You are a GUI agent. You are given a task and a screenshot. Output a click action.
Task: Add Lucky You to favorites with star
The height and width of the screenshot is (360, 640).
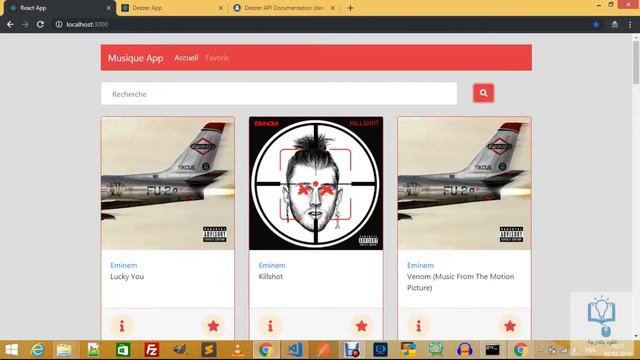pyautogui.click(x=213, y=326)
